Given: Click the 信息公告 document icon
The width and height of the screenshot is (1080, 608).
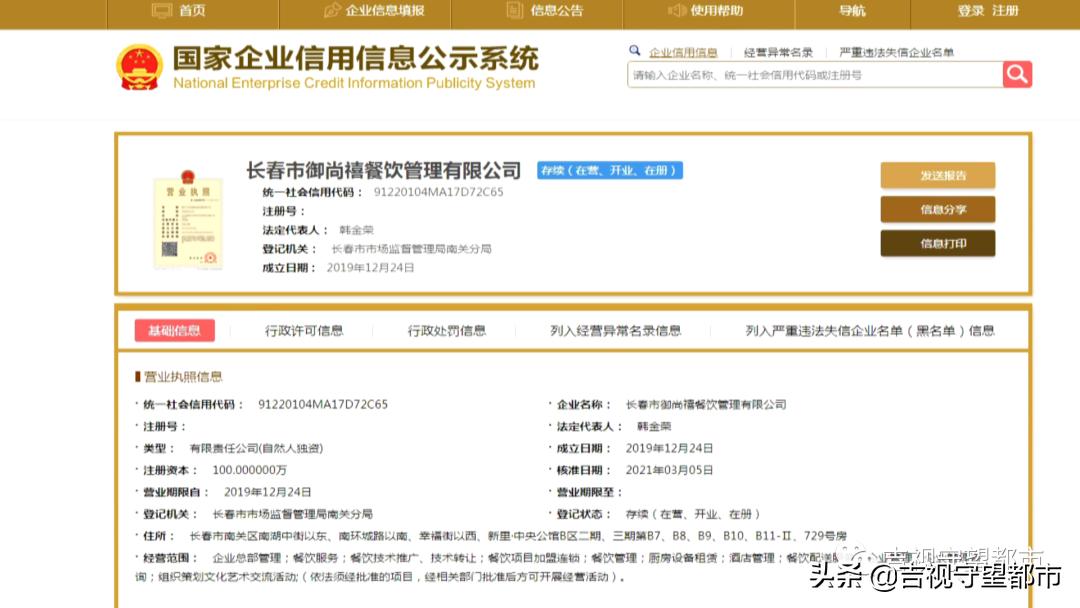Looking at the screenshot, I should (x=515, y=10).
